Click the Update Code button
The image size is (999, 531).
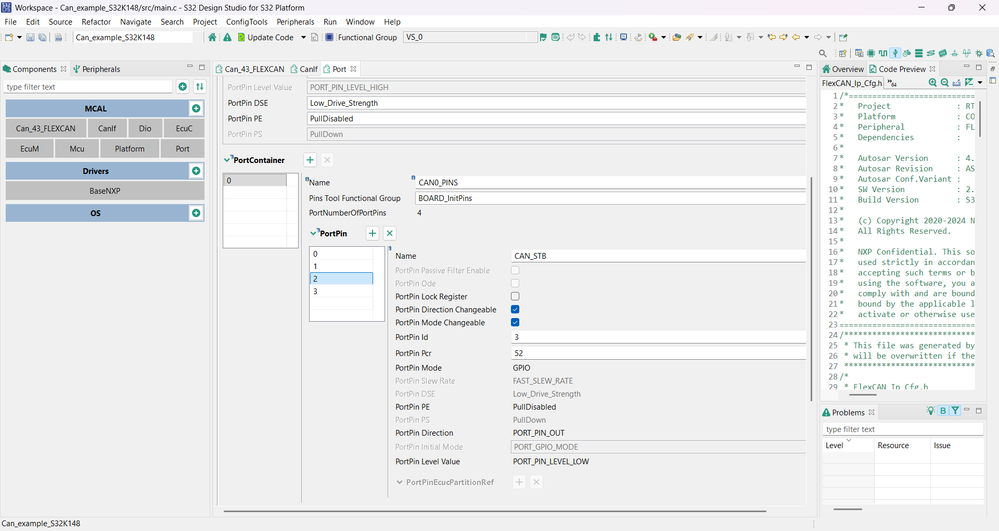coord(266,37)
